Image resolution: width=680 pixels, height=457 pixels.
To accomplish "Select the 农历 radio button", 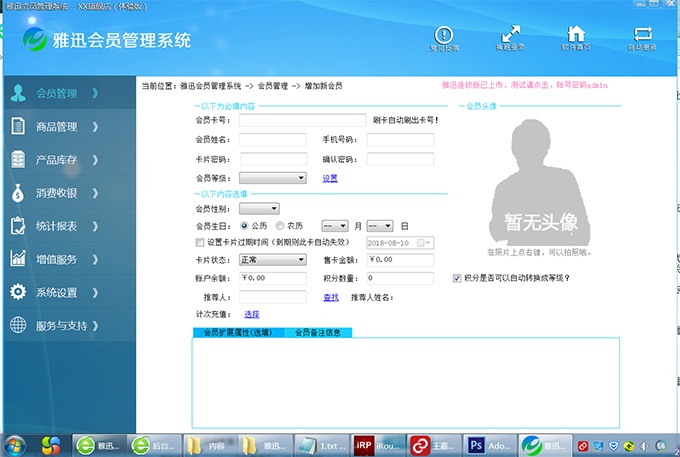I will pos(281,226).
